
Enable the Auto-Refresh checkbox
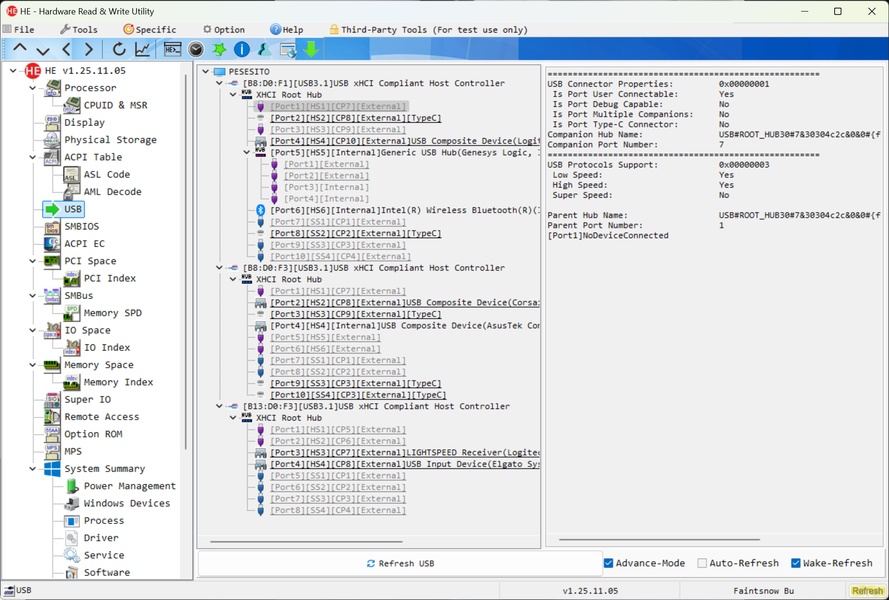pos(702,563)
